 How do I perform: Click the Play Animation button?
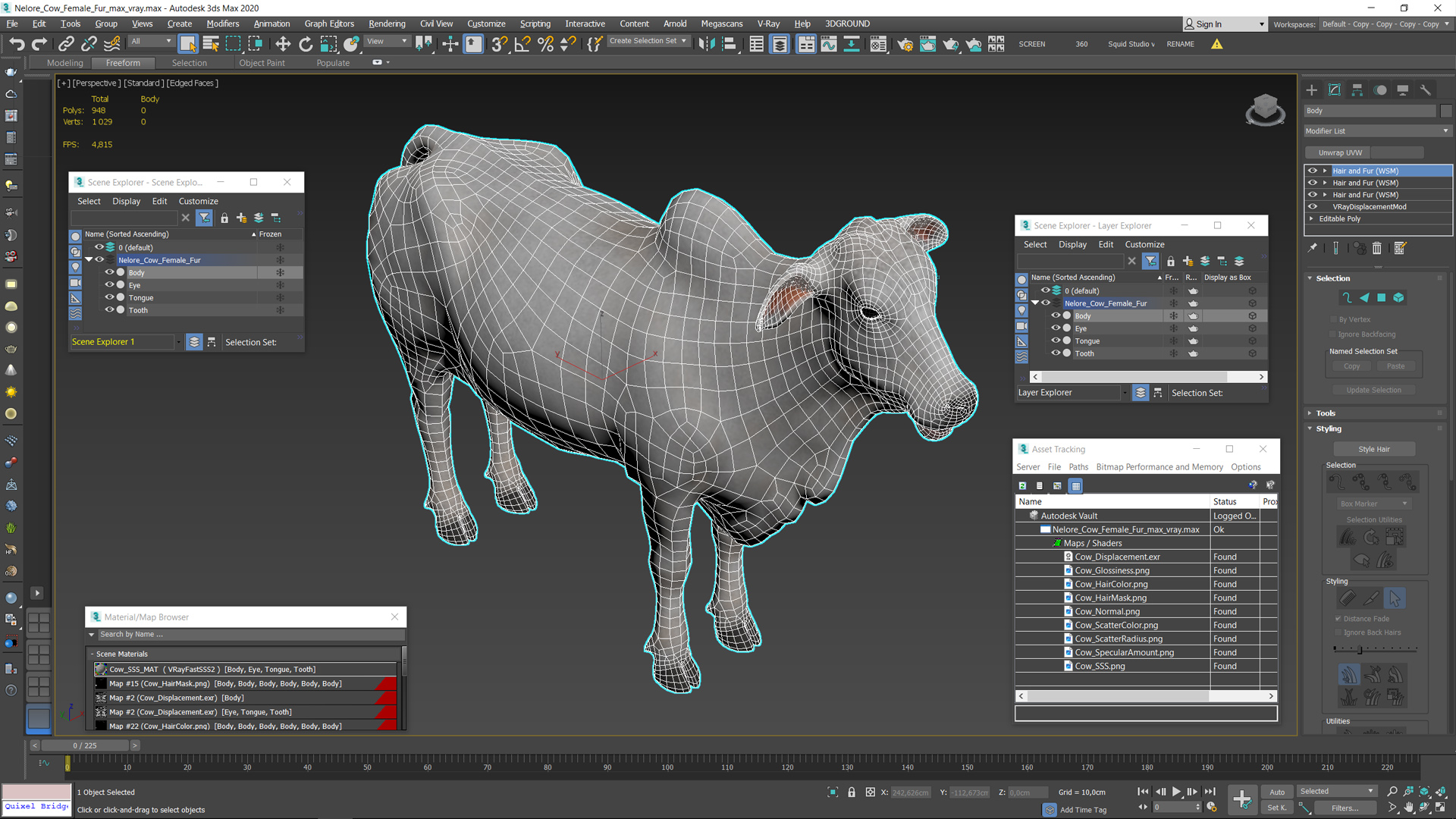click(x=1176, y=792)
